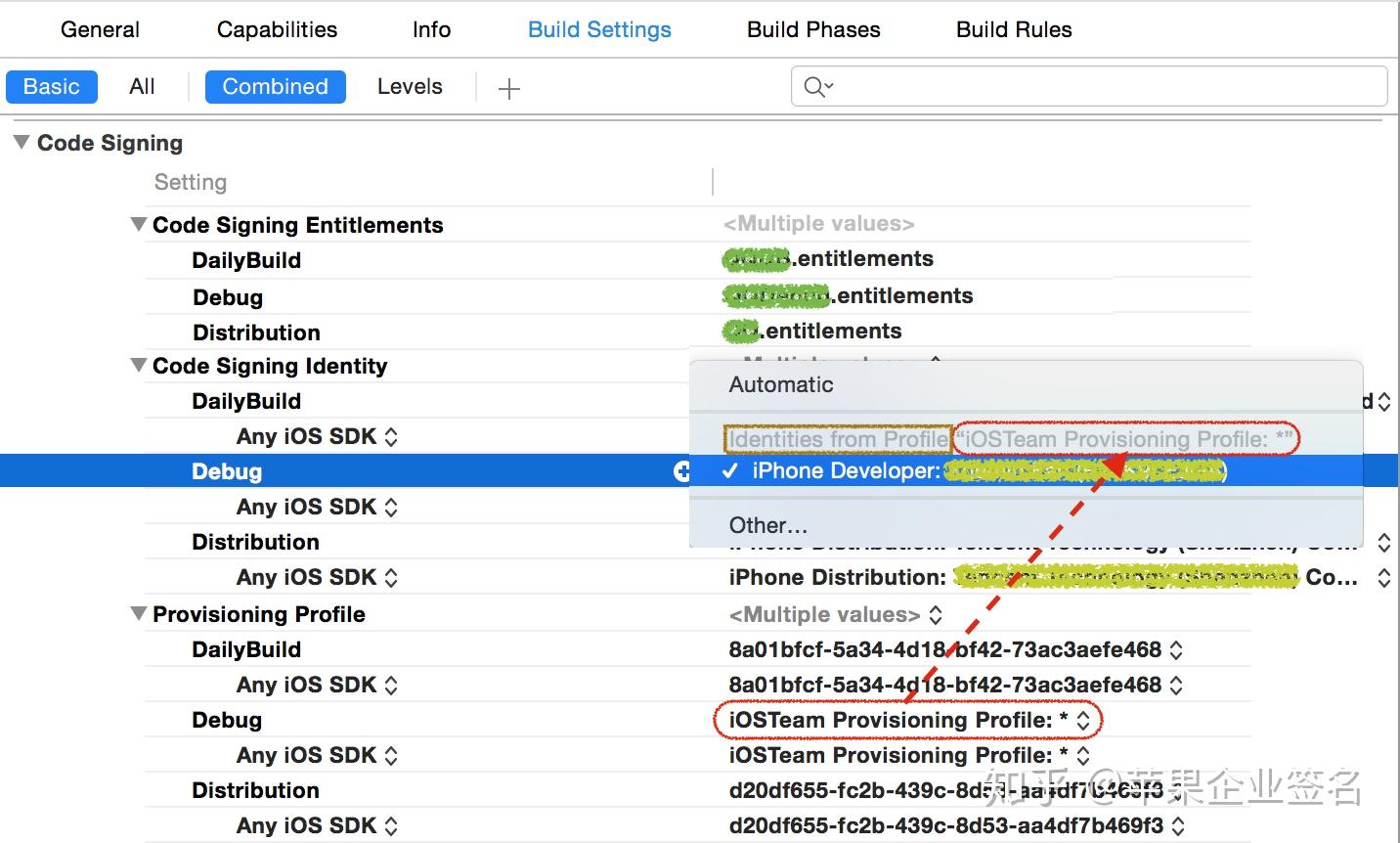The height and width of the screenshot is (843, 1400).
Task: Open the Build Phases tab
Action: tap(813, 29)
